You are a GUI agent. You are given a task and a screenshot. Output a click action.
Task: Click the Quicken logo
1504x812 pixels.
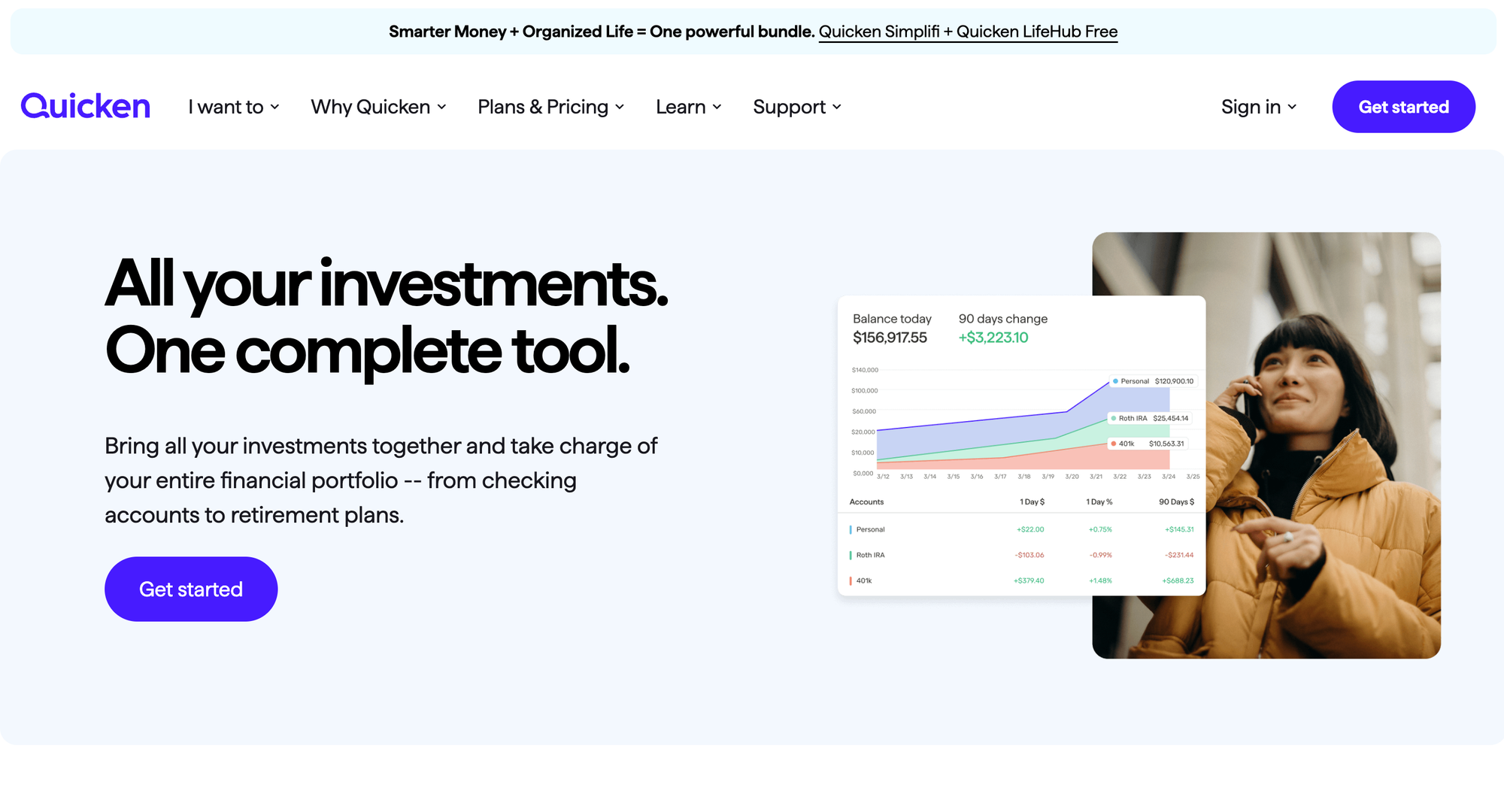86,107
